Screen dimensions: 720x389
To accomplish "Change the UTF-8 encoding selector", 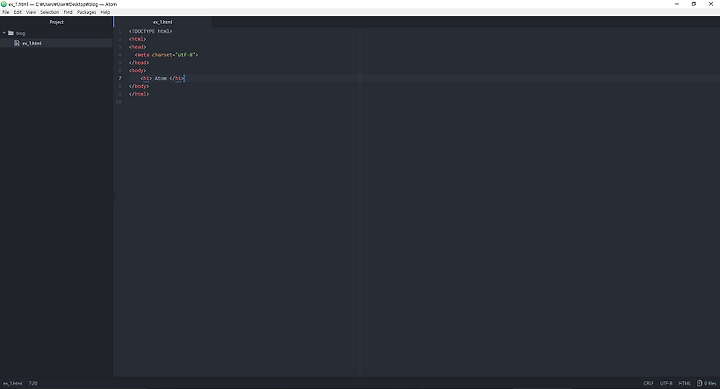I will tap(666, 383).
